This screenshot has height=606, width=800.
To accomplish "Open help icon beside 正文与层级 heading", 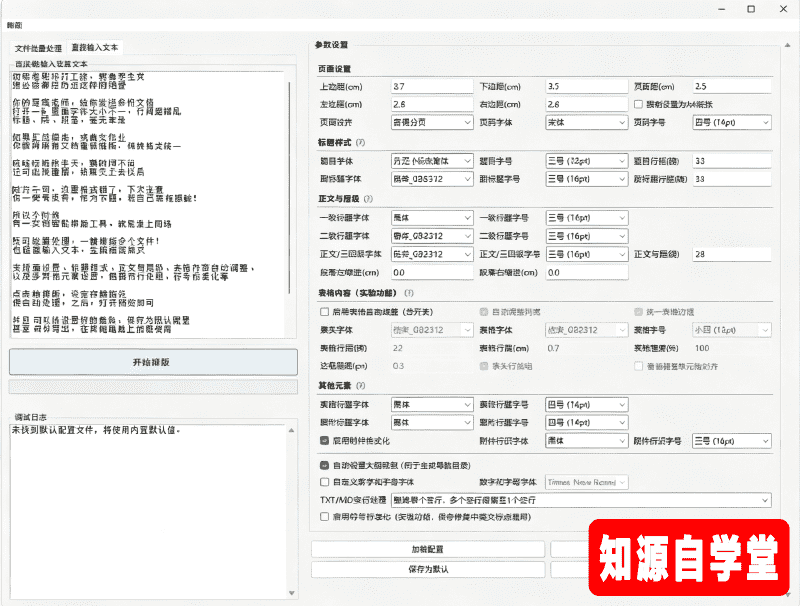I will click(368, 198).
